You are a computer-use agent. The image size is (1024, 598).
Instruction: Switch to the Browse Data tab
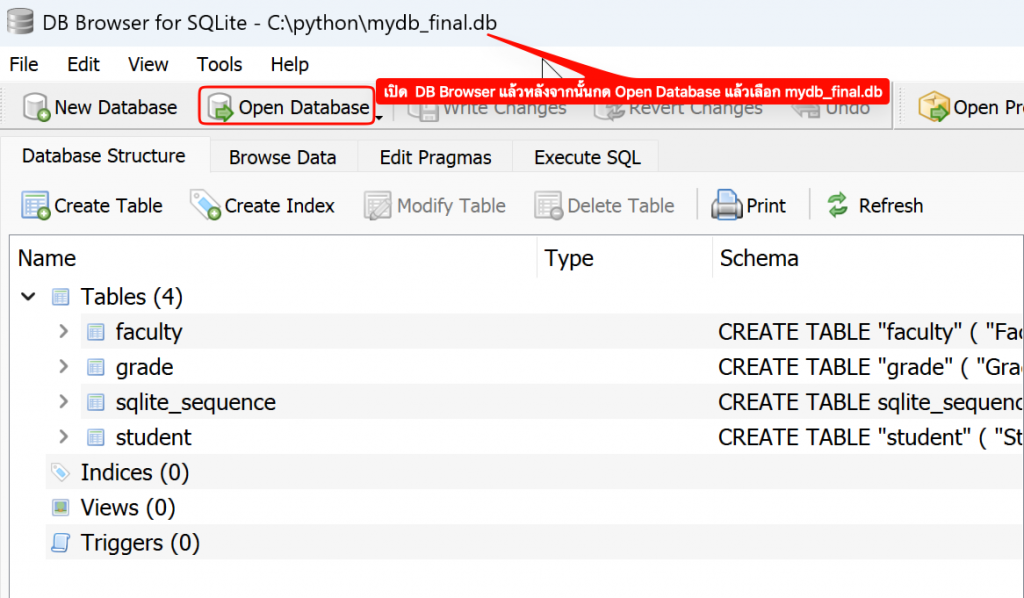[282, 157]
